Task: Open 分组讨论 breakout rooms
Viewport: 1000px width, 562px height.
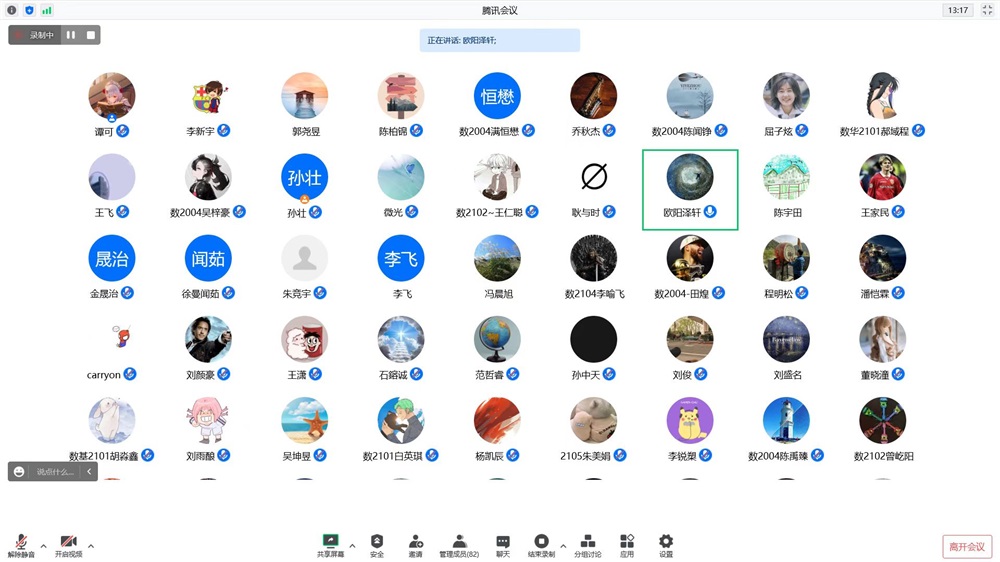Action: point(588,543)
